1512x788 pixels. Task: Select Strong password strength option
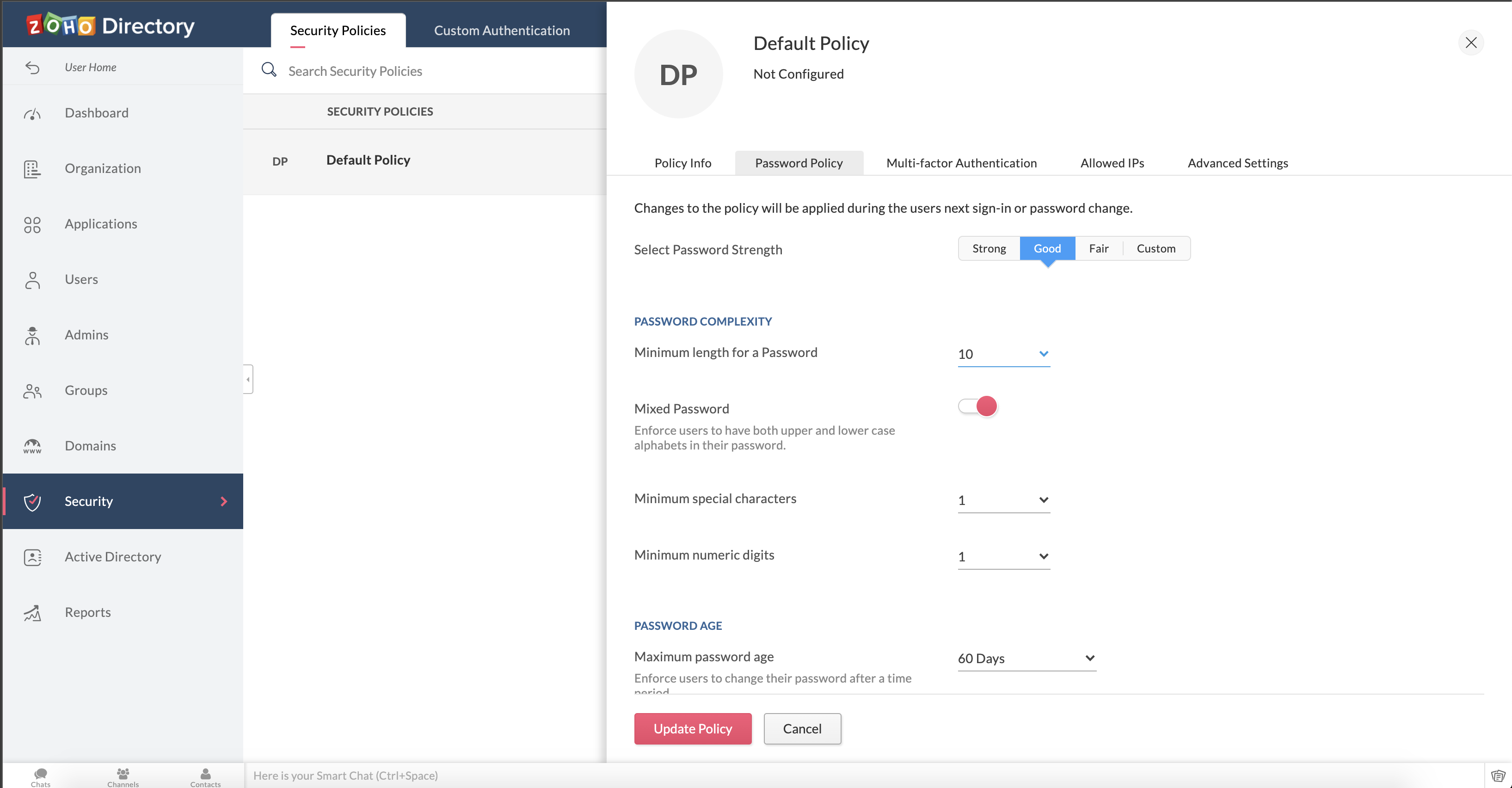(989, 248)
